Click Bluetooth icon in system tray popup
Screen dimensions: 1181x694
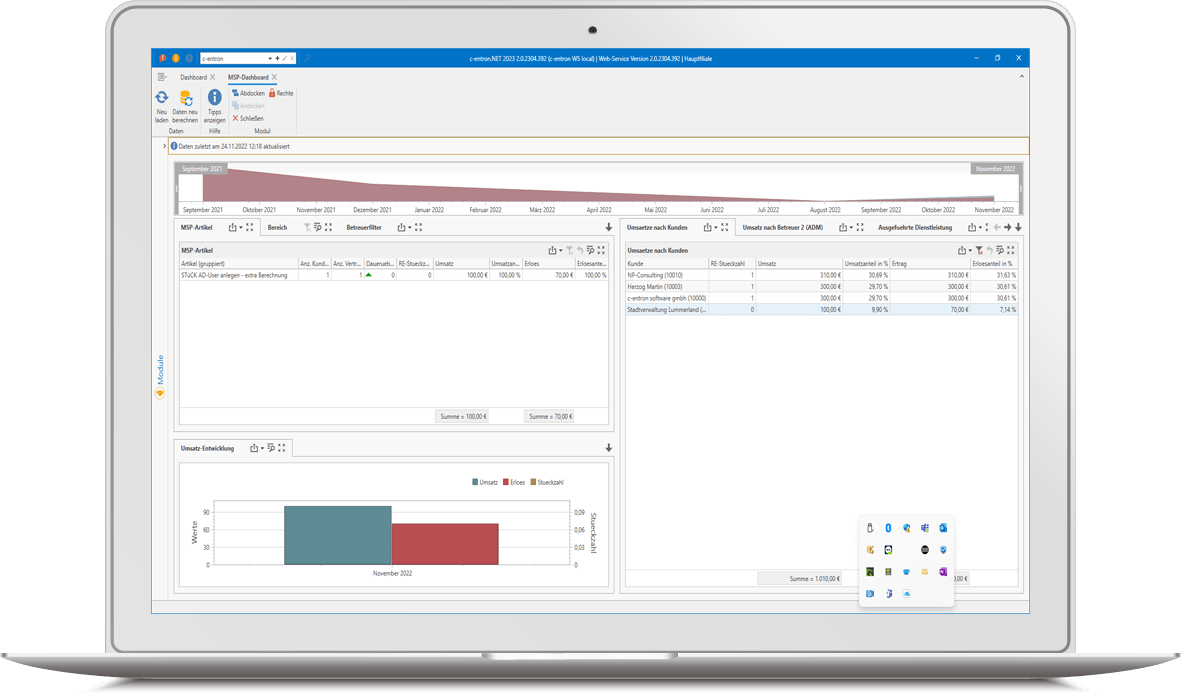(888, 527)
